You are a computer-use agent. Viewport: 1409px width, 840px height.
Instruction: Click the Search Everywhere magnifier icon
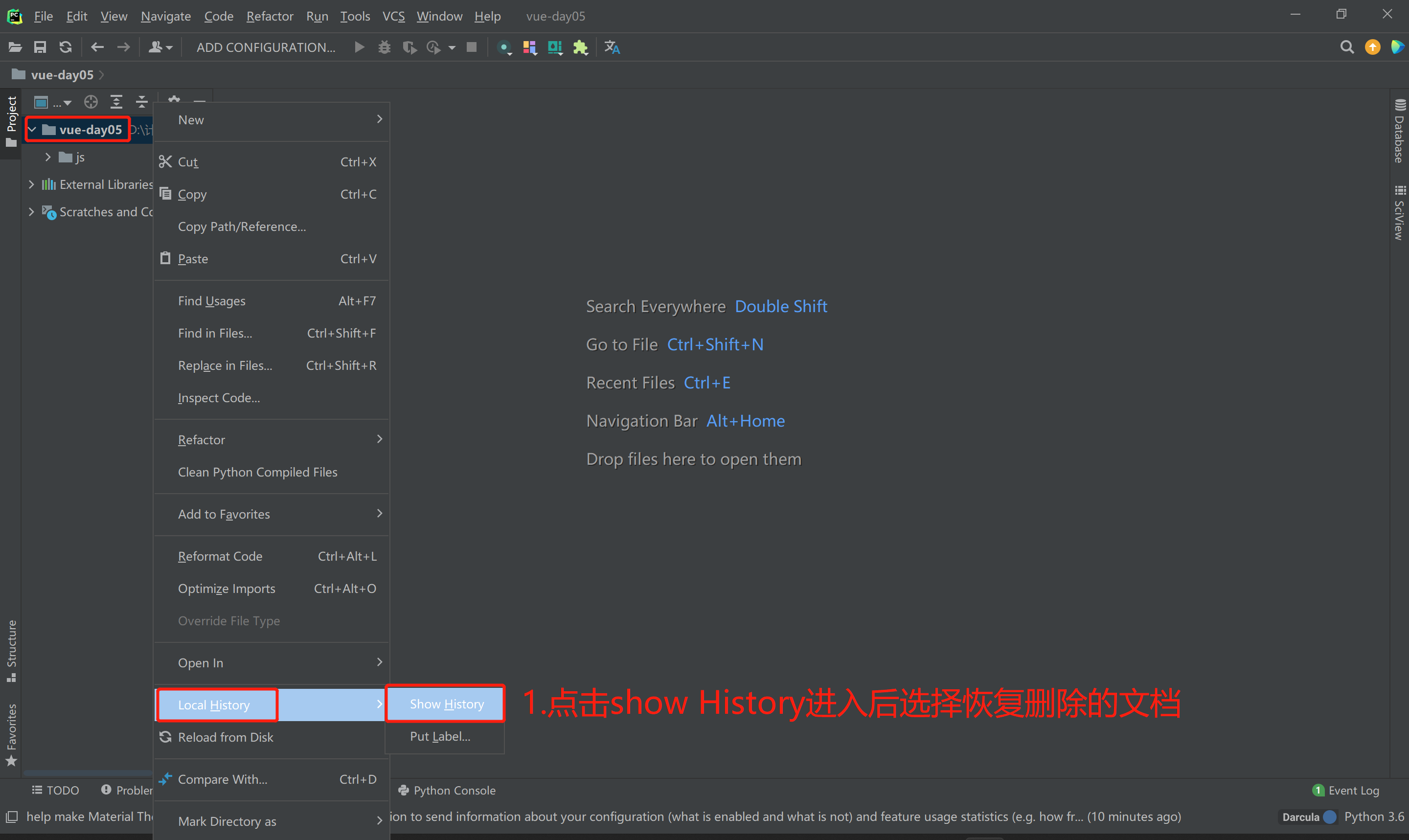click(x=1347, y=47)
